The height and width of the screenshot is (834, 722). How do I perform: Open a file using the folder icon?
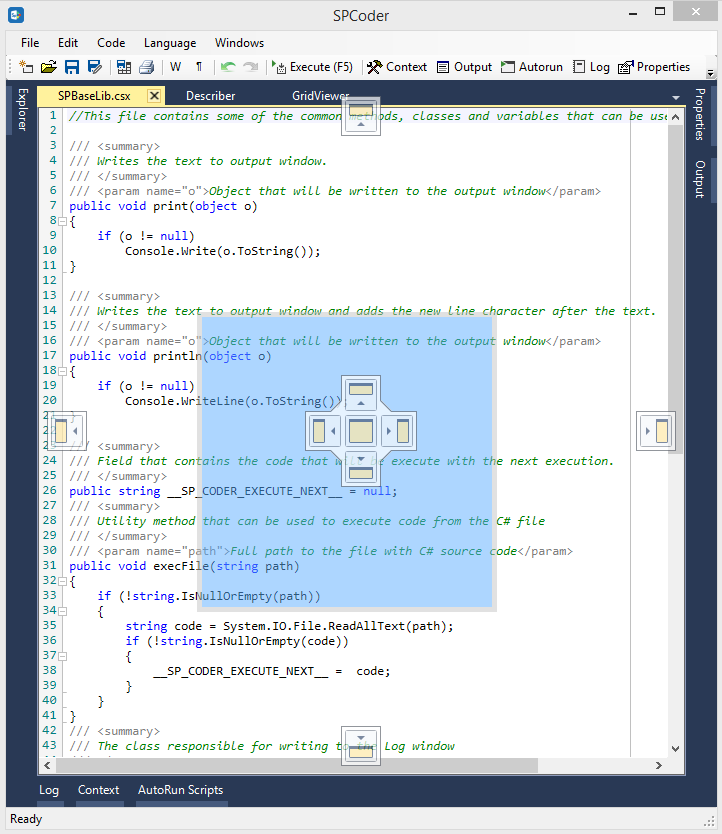coord(48,67)
